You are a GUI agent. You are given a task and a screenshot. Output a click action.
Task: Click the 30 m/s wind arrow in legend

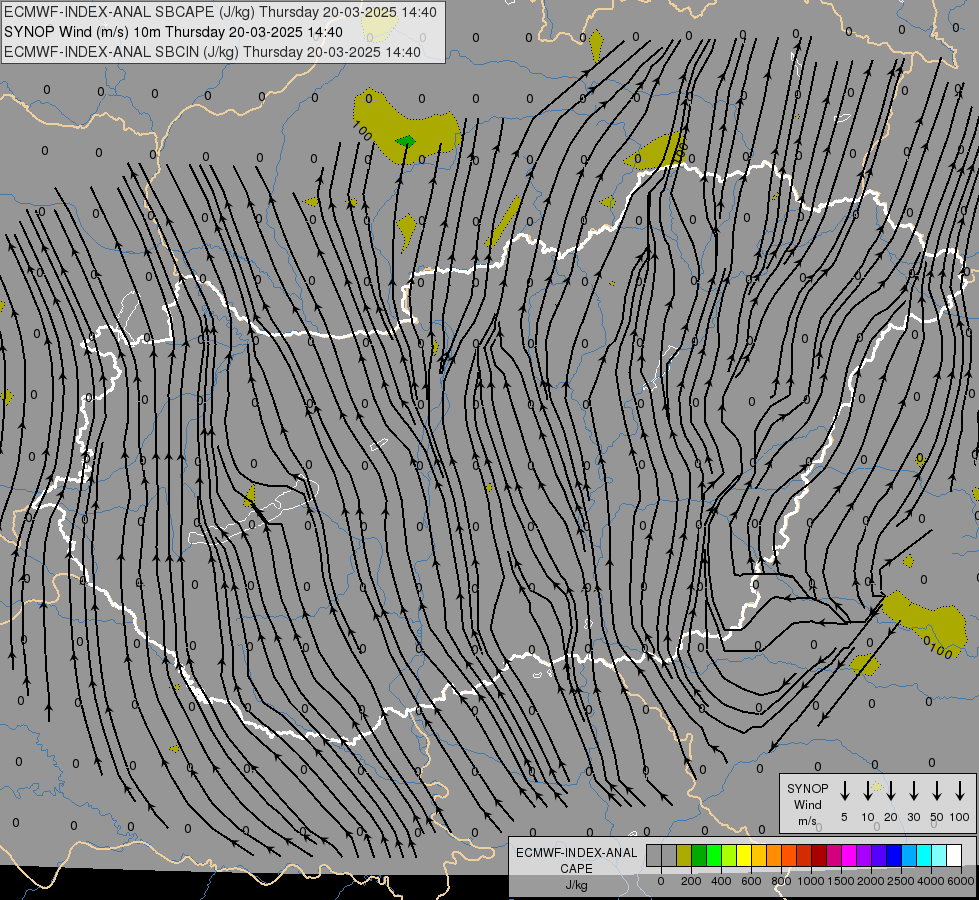(913, 791)
